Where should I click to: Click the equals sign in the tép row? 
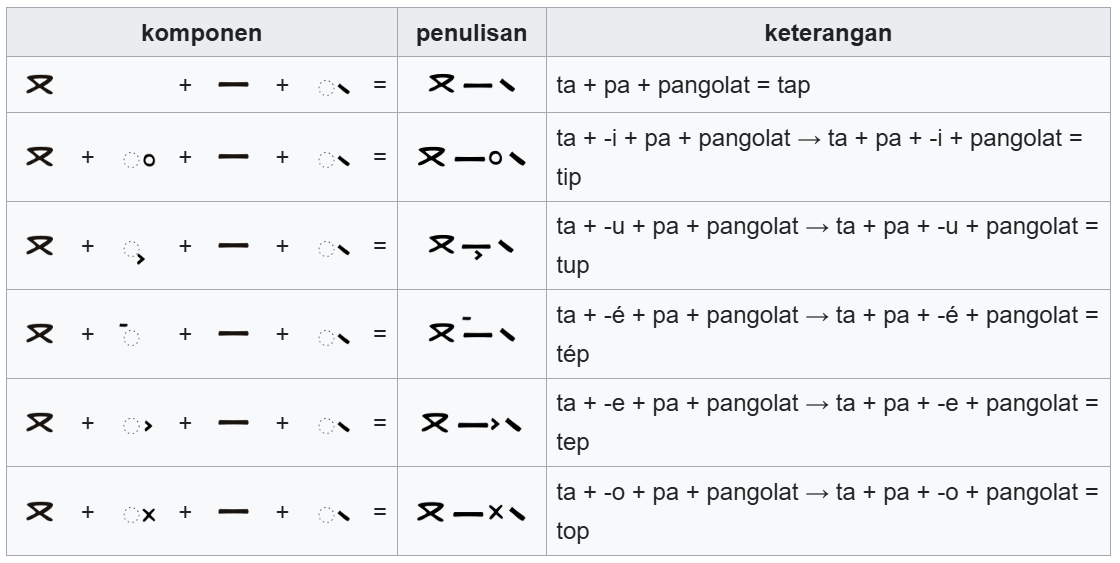coord(379,334)
